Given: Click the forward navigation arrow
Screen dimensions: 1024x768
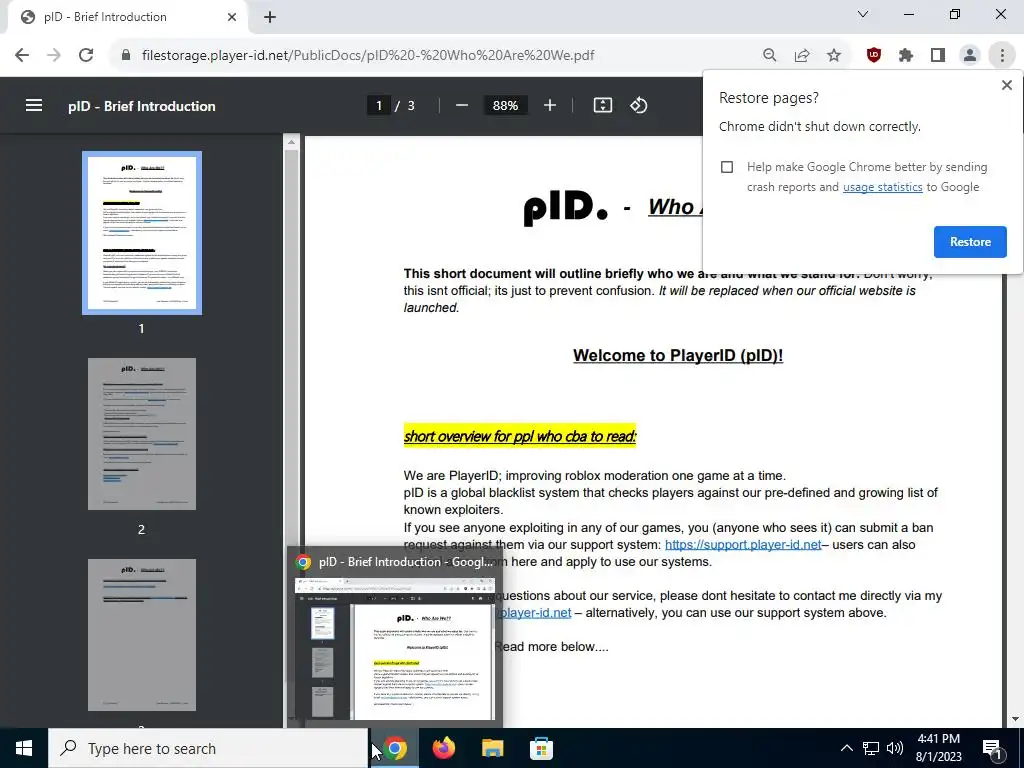Looking at the screenshot, I should 54,56.
